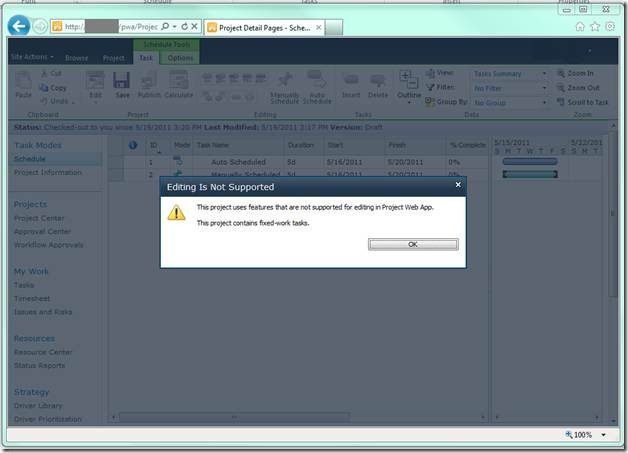Open a new blank browser tab
Viewport: 628px width, 453px height.
click(334, 28)
